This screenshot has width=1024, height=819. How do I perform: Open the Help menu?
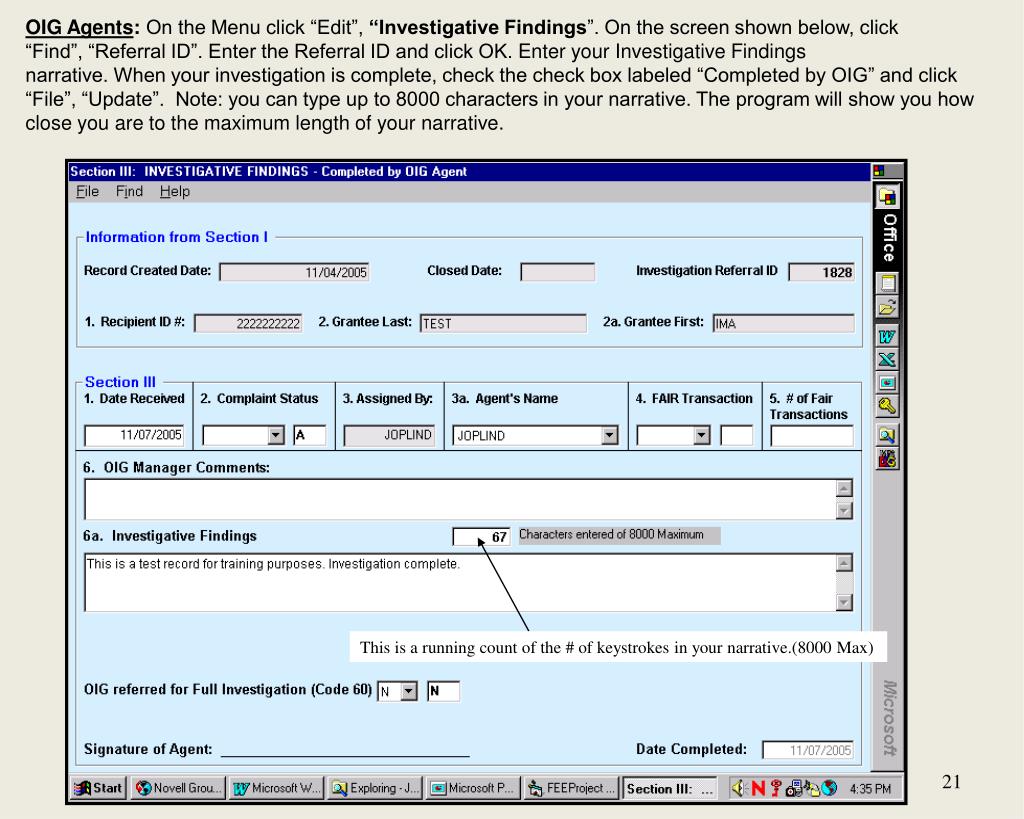tap(174, 191)
